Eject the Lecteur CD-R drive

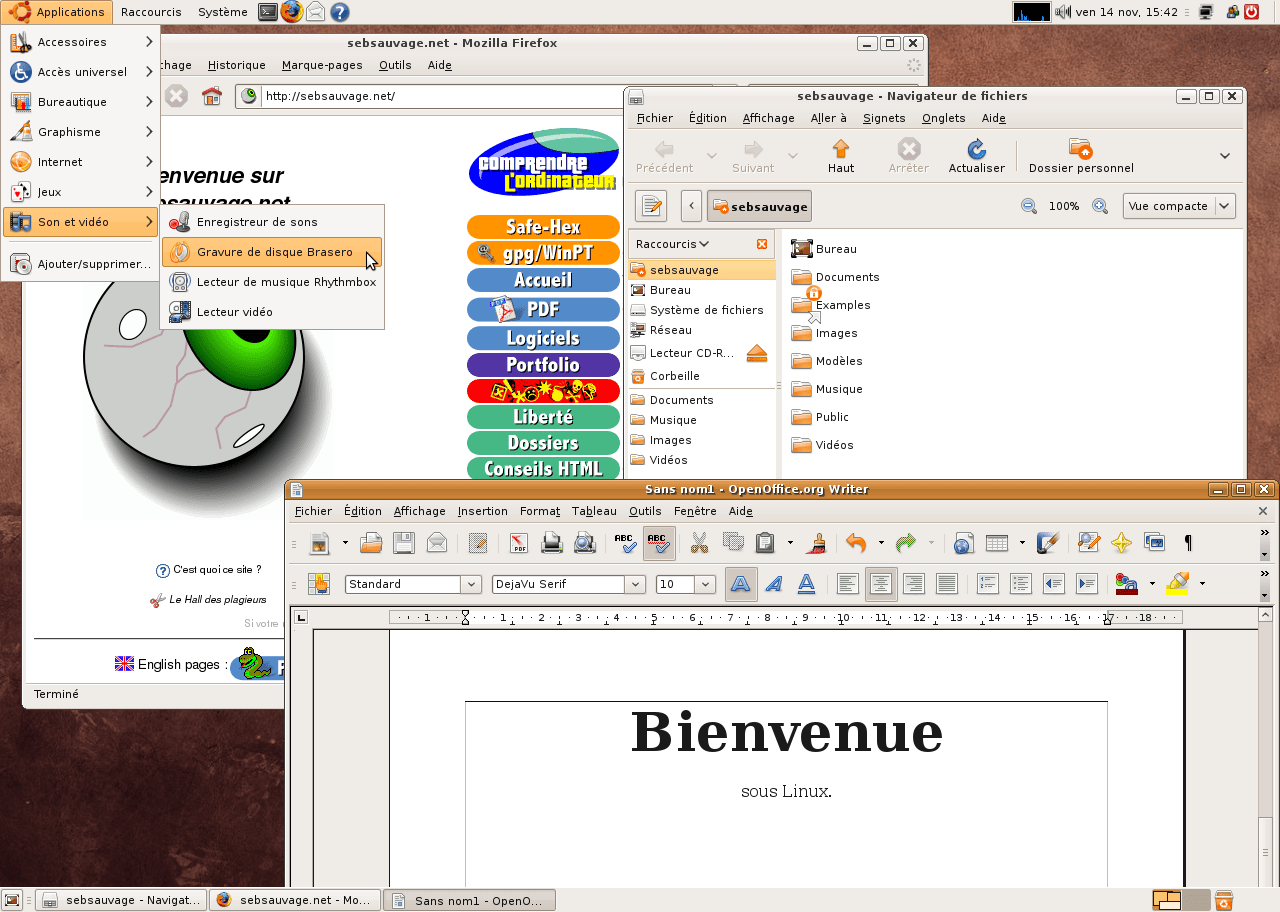coord(756,353)
